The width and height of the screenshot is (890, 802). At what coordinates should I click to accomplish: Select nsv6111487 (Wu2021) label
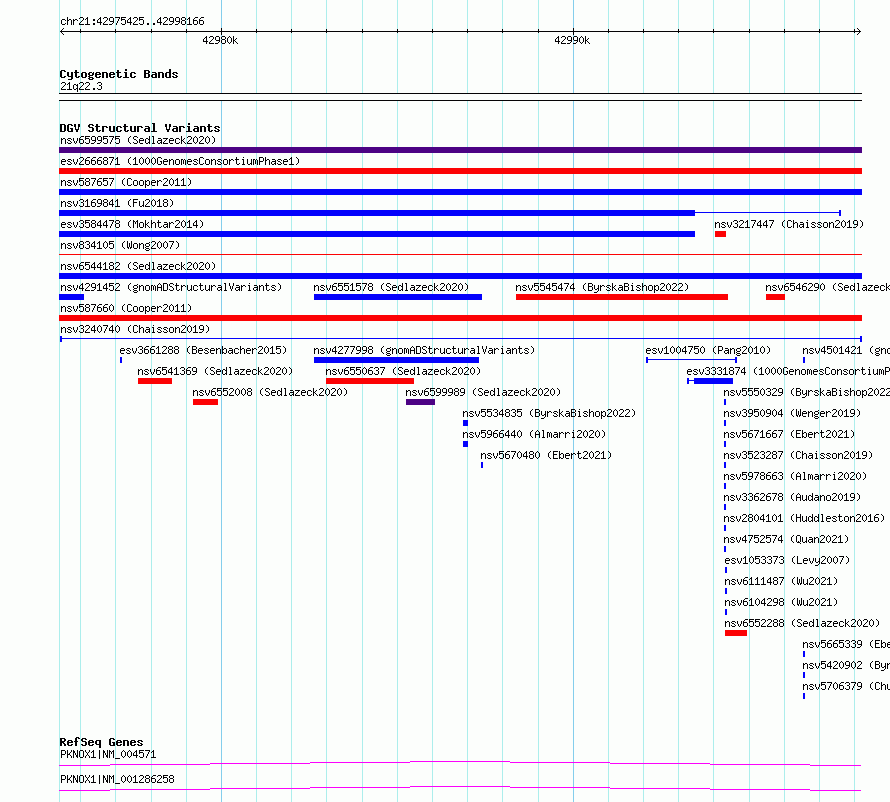click(x=781, y=581)
